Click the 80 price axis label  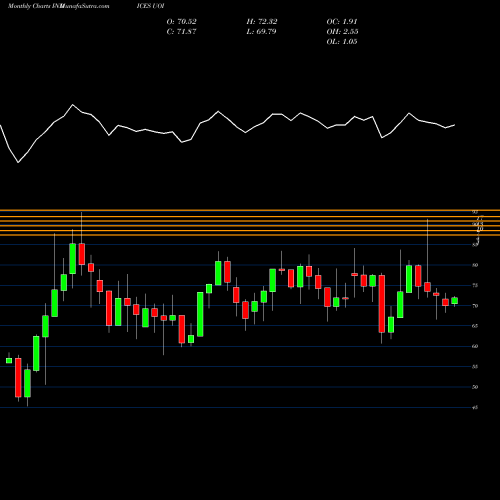[475, 265]
